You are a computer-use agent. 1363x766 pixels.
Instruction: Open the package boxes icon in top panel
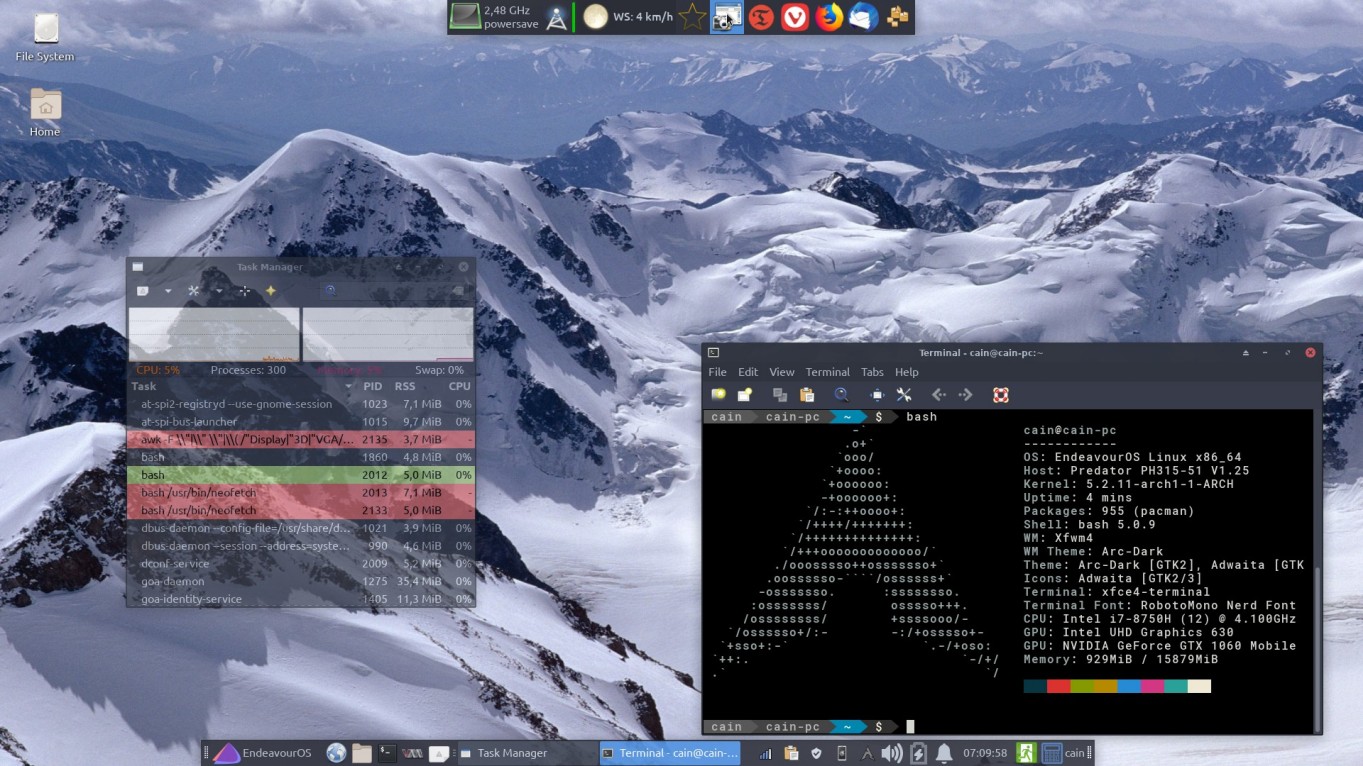pyautogui.click(x=898, y=17)
